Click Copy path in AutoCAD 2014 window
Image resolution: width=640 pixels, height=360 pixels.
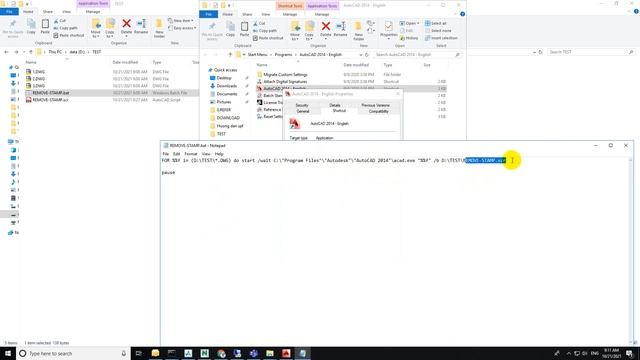tap(264, 31)
